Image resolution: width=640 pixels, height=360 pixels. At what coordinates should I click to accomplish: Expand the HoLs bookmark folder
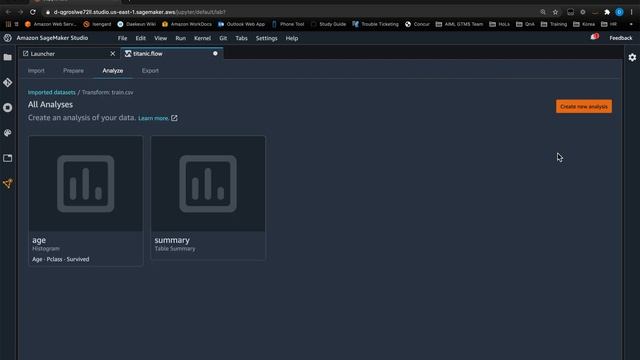[499, 24]
